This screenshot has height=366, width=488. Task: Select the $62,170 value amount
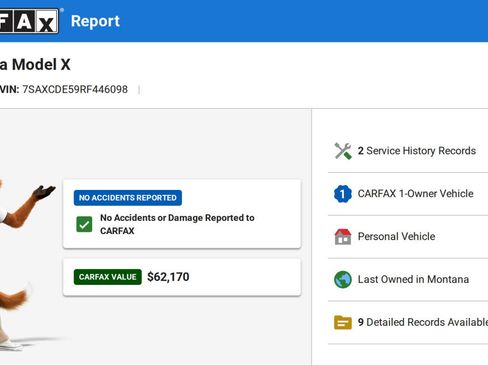168,277
